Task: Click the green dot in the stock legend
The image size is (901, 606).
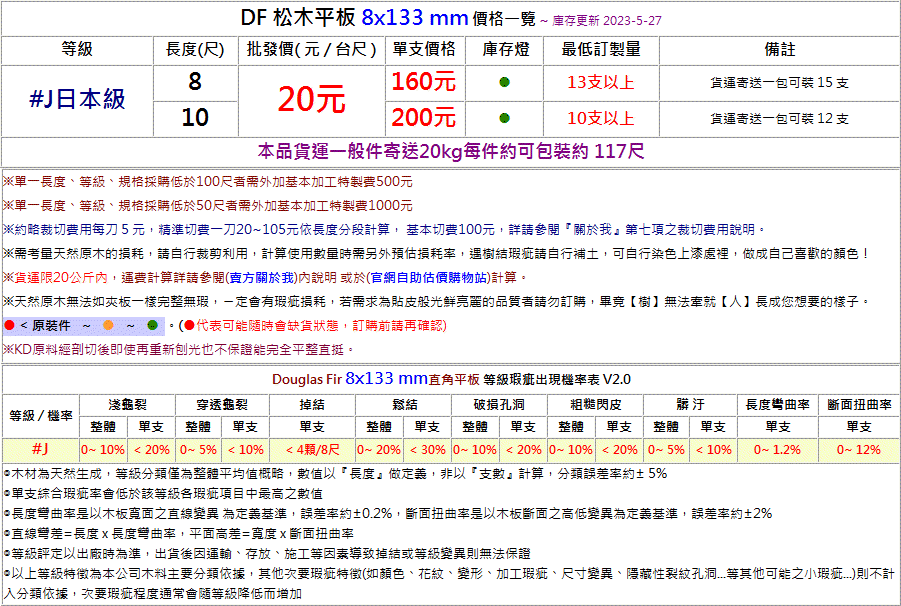Action: [152, 326]
